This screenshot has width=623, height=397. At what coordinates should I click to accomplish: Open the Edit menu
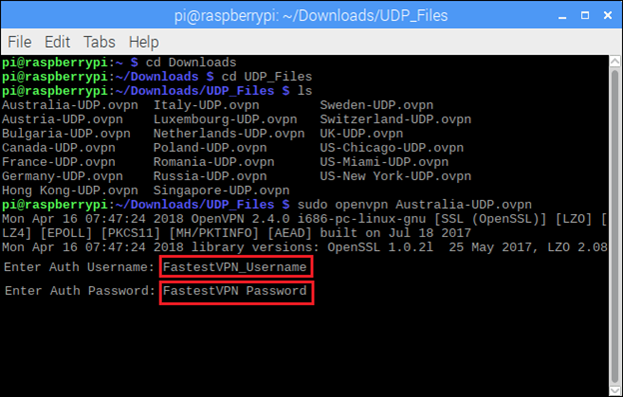57,42
